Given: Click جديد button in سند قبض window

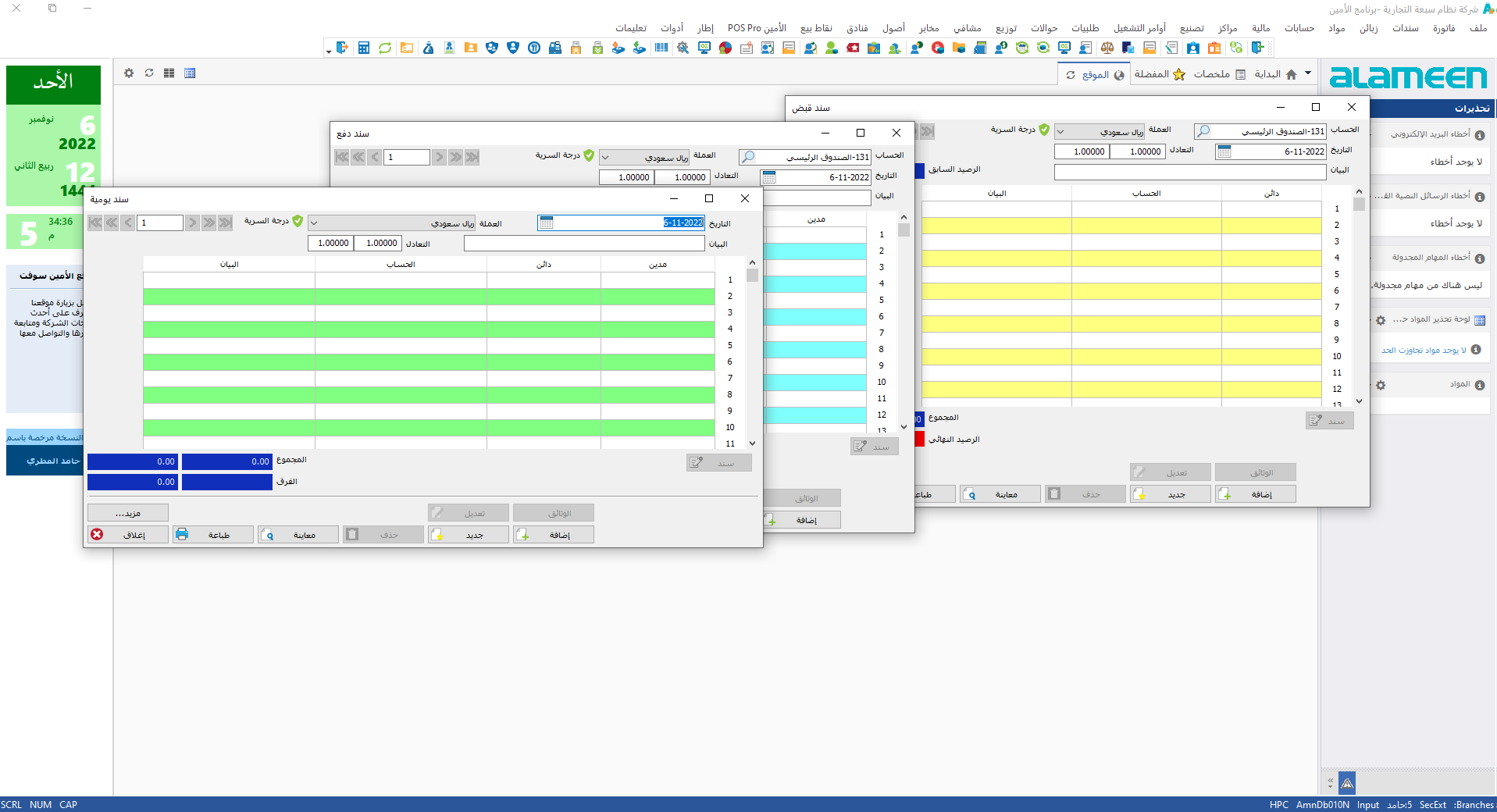Looking at the screenshot, I should pyautogui.click(x=1171, y=494).
